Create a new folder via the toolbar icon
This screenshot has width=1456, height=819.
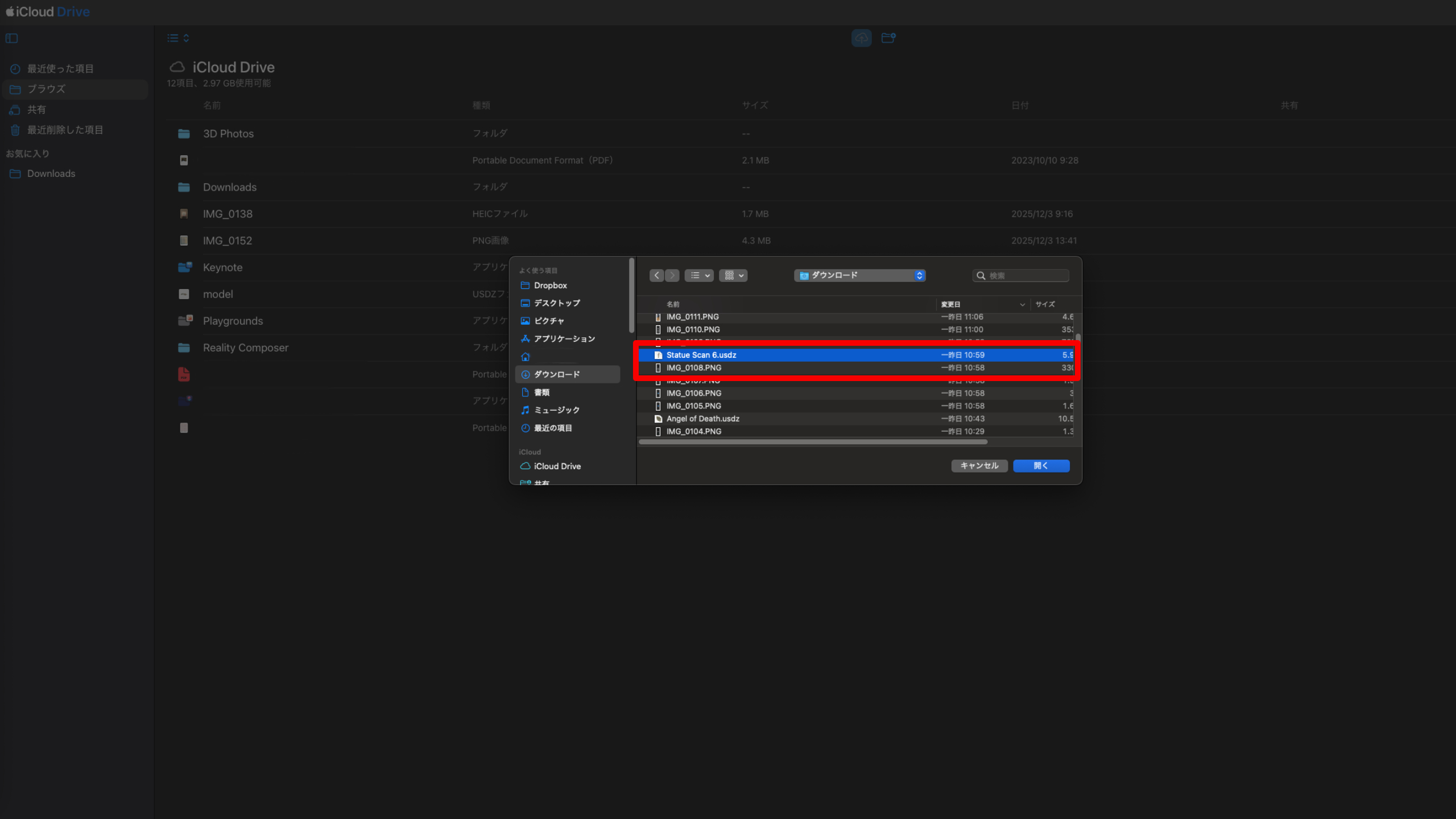pyautogui.click(x=888, y=38)
